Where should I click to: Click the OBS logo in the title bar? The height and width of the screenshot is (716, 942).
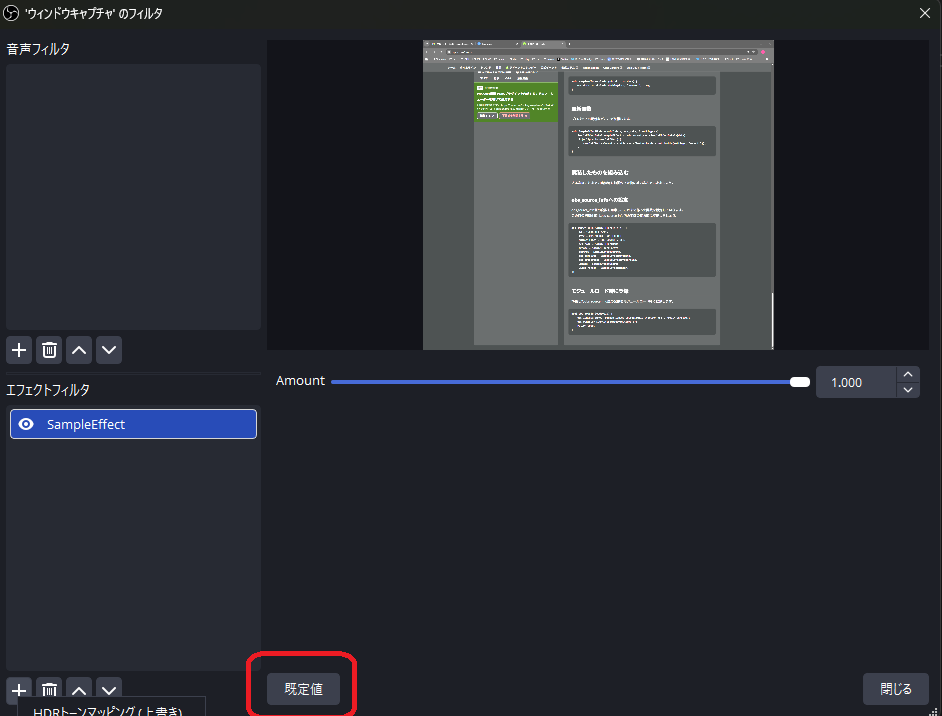[11, 13]
